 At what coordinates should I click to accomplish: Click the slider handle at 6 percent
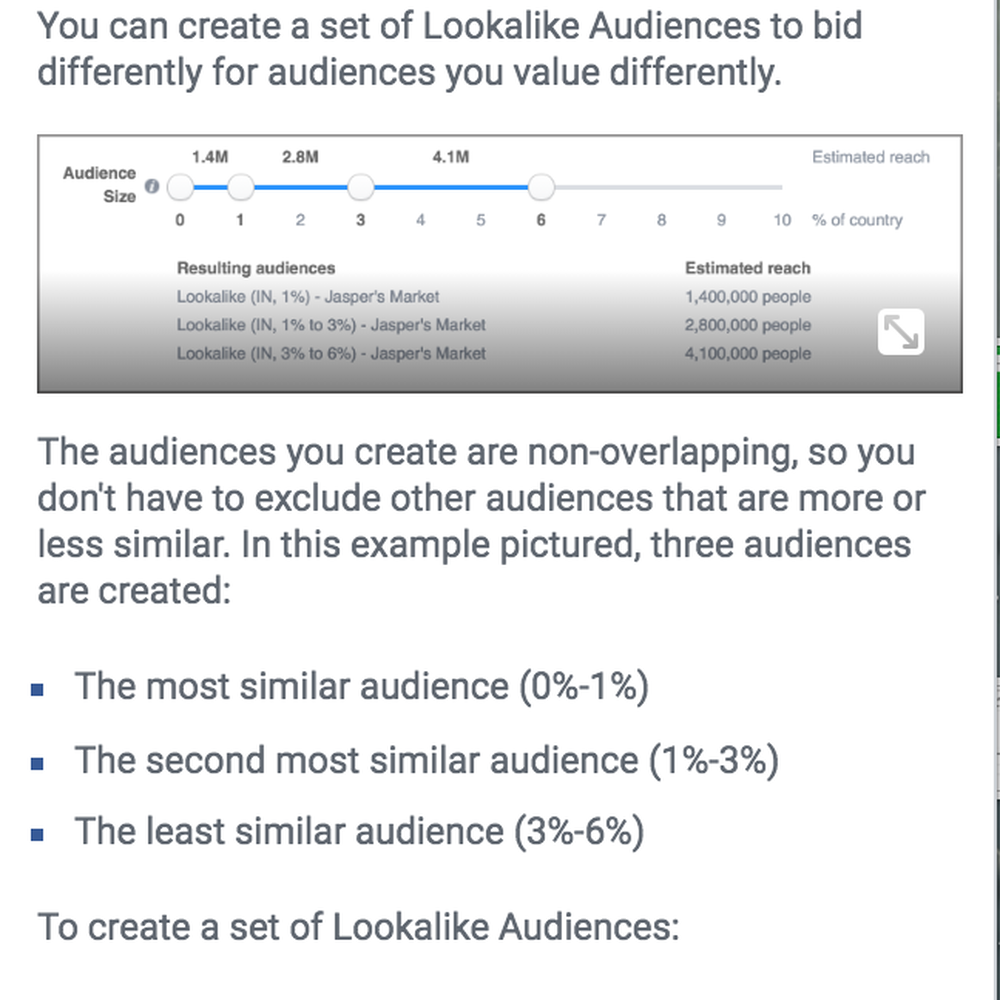(541, 187)
